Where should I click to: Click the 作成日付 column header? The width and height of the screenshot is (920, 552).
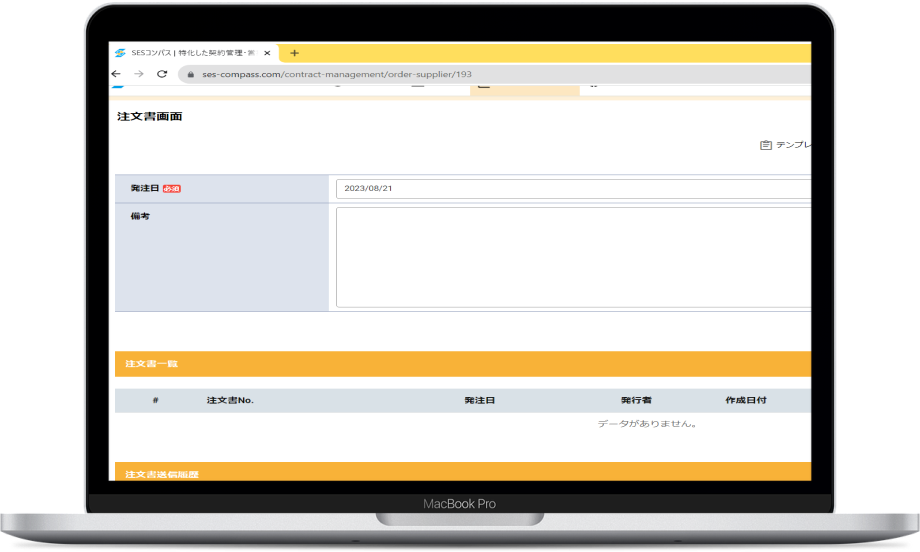[x=746, y=400]
